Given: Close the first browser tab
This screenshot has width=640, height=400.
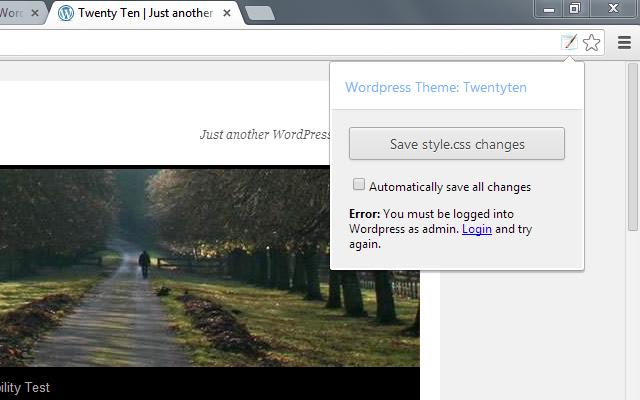Looking at the screenshot, I should 35,13.
